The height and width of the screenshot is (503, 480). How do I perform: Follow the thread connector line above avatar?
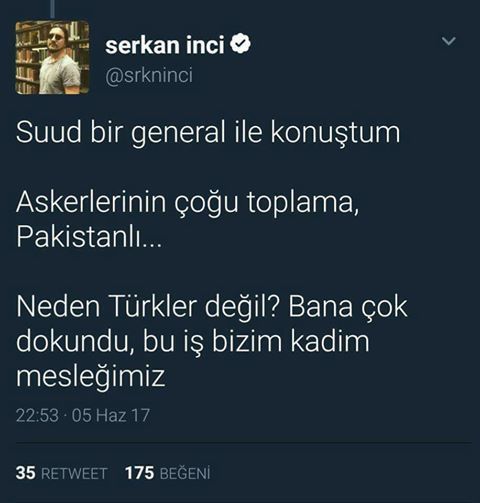point(52,8)
